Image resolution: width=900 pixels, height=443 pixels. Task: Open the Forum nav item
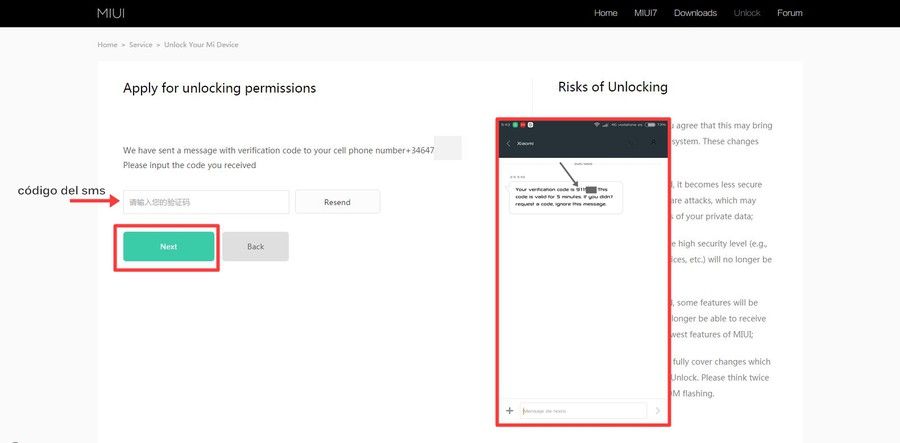(x=790, y=13)
